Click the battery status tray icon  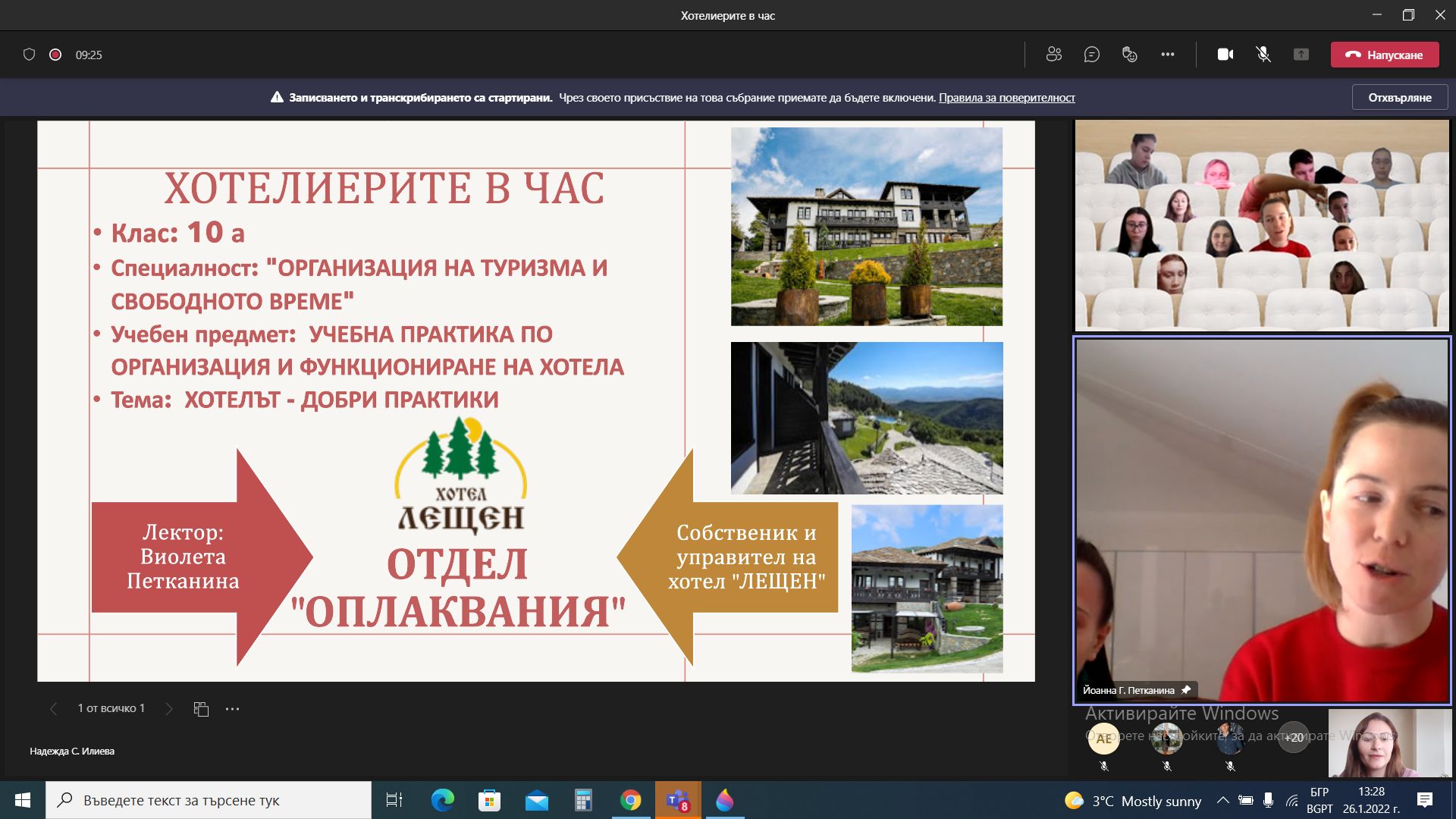[x=1245, y=800]
